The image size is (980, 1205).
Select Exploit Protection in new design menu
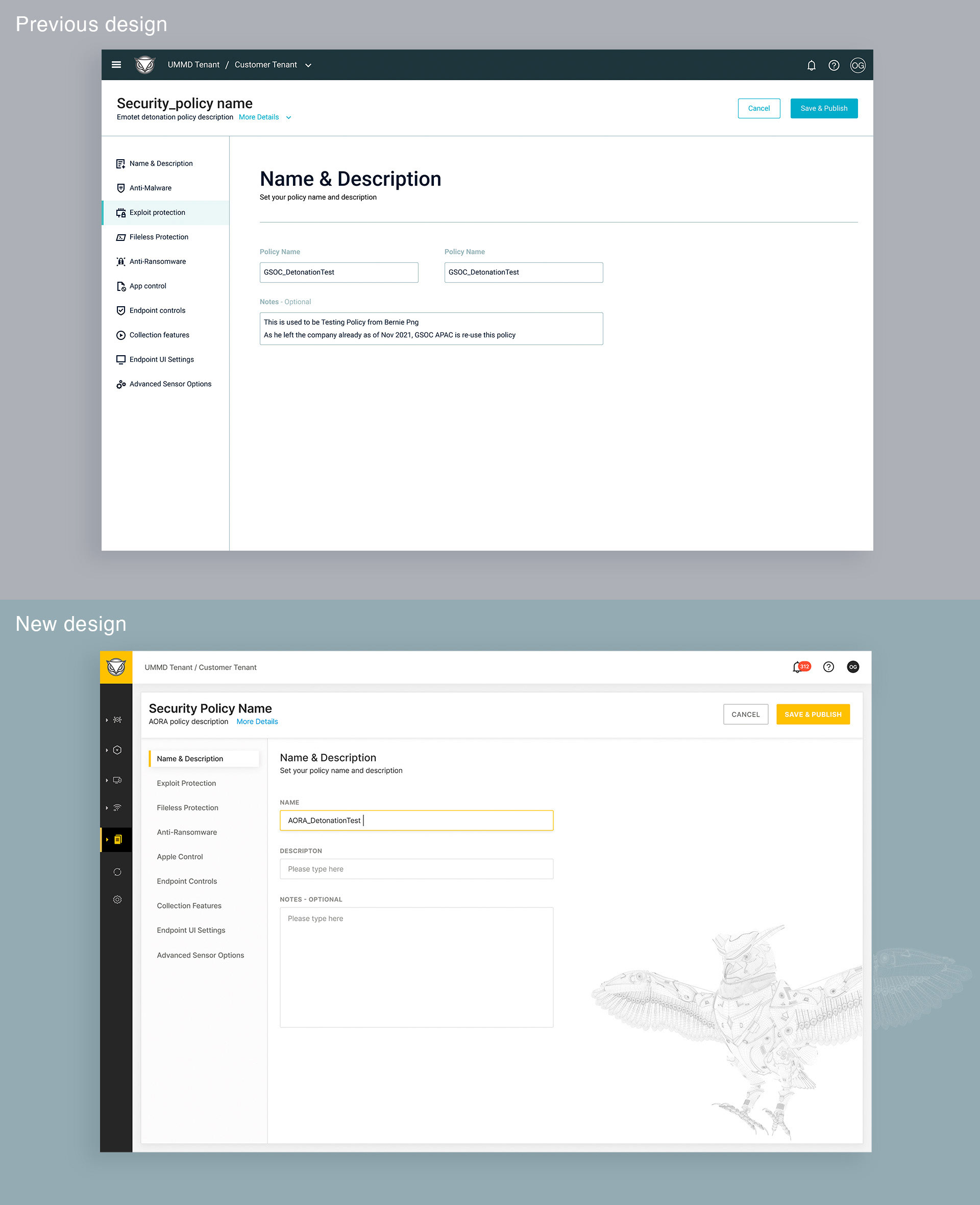(186, 783)
